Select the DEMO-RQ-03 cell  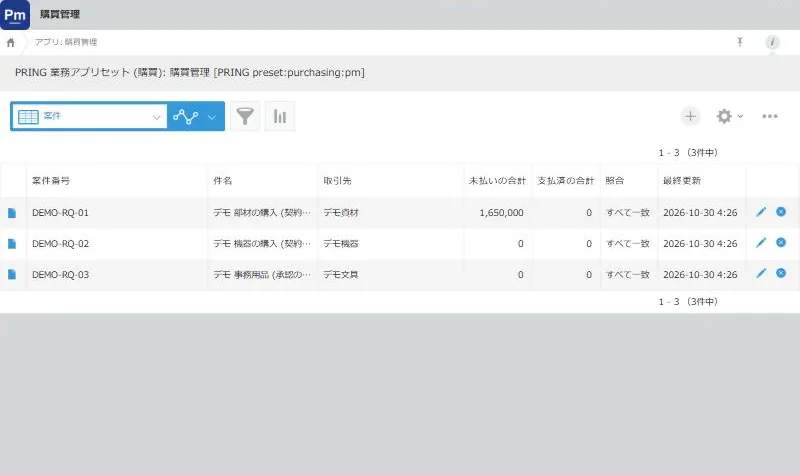117,274
